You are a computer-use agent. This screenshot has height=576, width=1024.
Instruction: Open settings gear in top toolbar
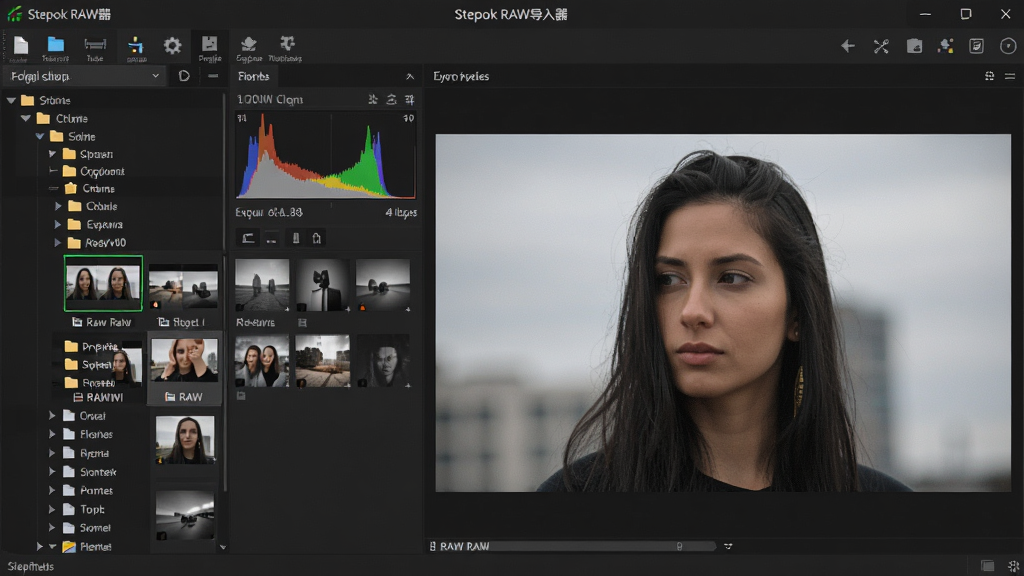(x=172, y=46)
